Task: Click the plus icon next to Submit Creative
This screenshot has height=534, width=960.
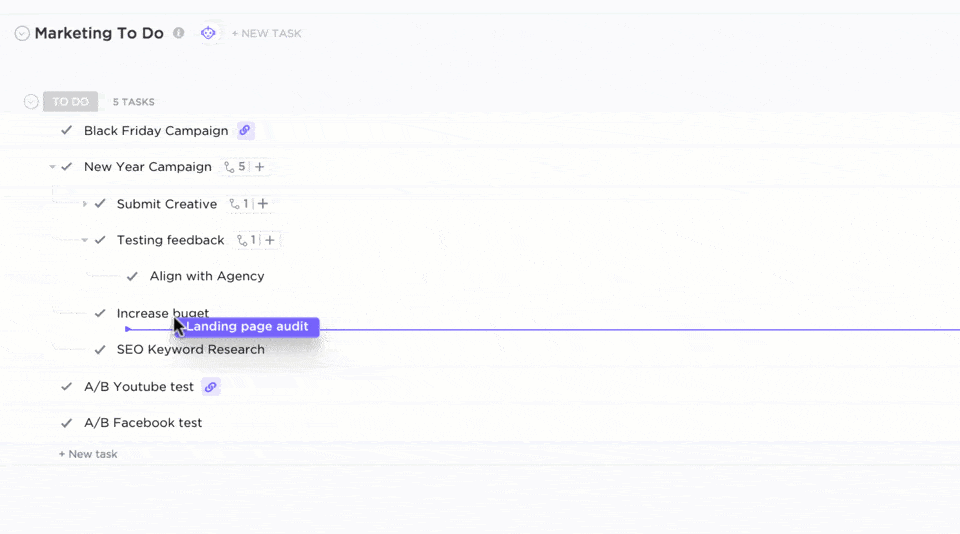Action: point(263,204)
